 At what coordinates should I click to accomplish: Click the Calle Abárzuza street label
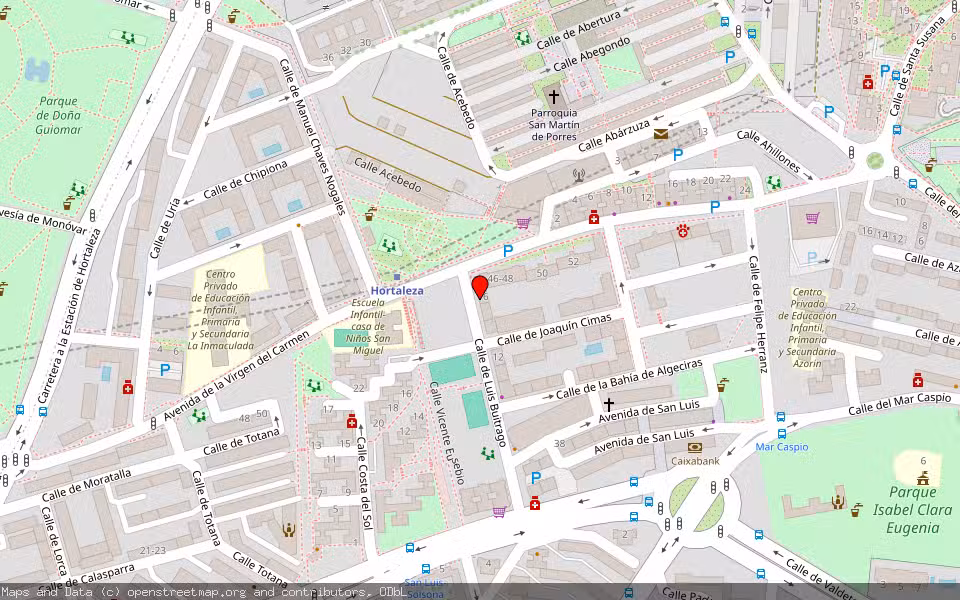613,137
